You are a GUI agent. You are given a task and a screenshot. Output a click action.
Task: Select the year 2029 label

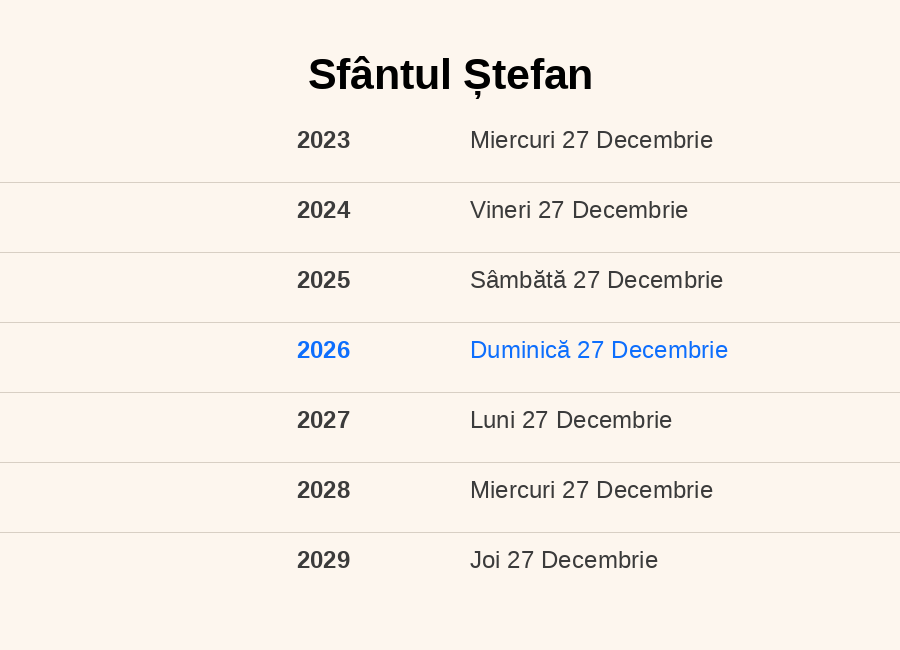coord(323,560)
